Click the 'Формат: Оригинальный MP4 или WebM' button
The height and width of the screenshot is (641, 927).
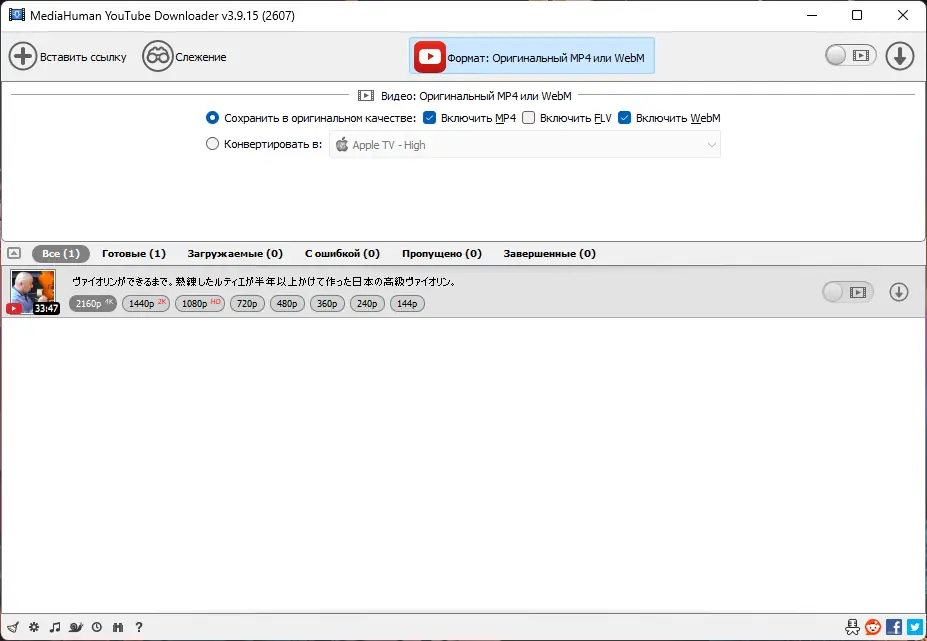531,56
